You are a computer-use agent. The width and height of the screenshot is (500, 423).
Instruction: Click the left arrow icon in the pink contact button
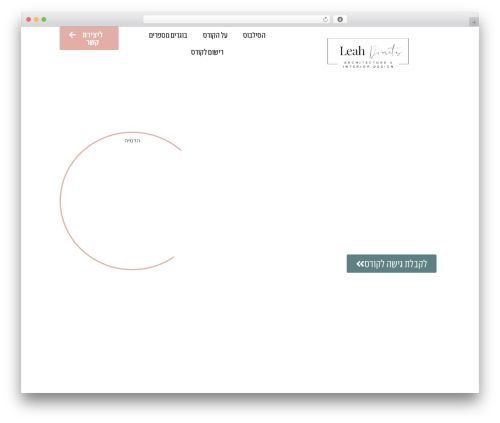pyautogui.click(x=72, y=35)
